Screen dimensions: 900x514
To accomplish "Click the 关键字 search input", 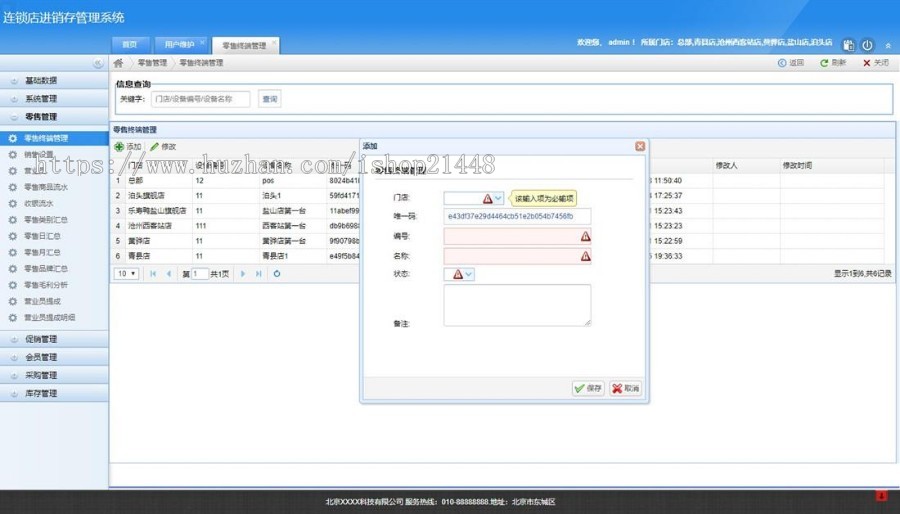I will coord(200,99).
